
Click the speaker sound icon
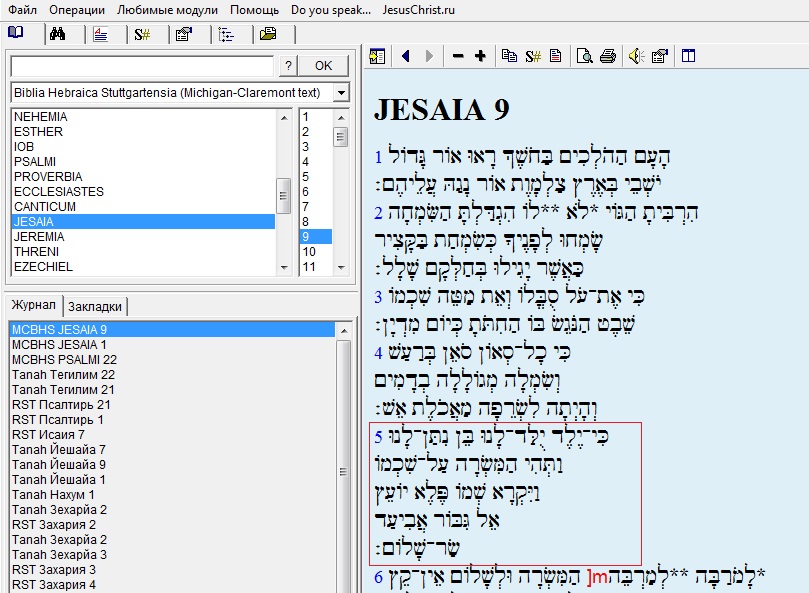pos(636,56)
